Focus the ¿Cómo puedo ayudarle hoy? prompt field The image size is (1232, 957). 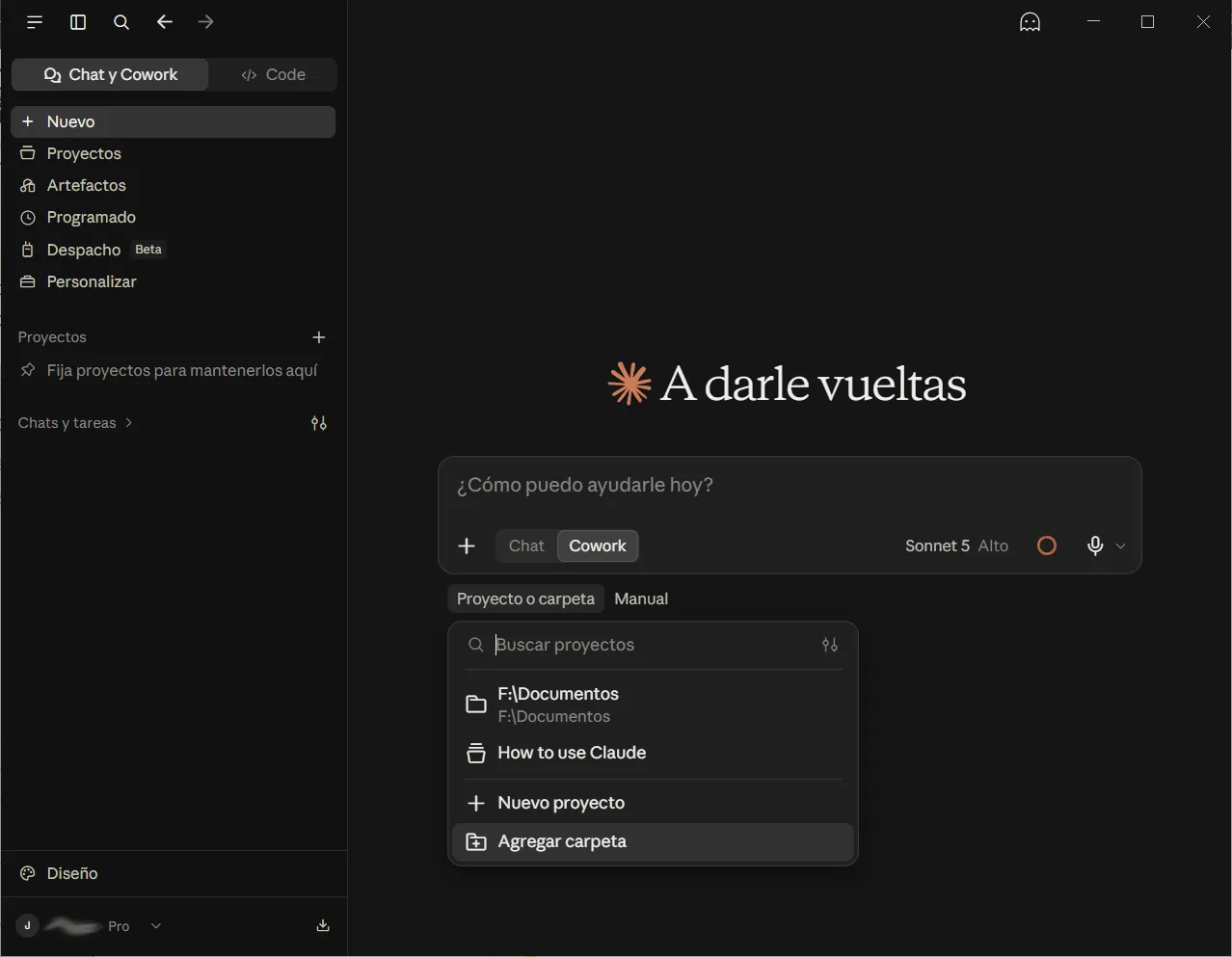pos(789,485)
